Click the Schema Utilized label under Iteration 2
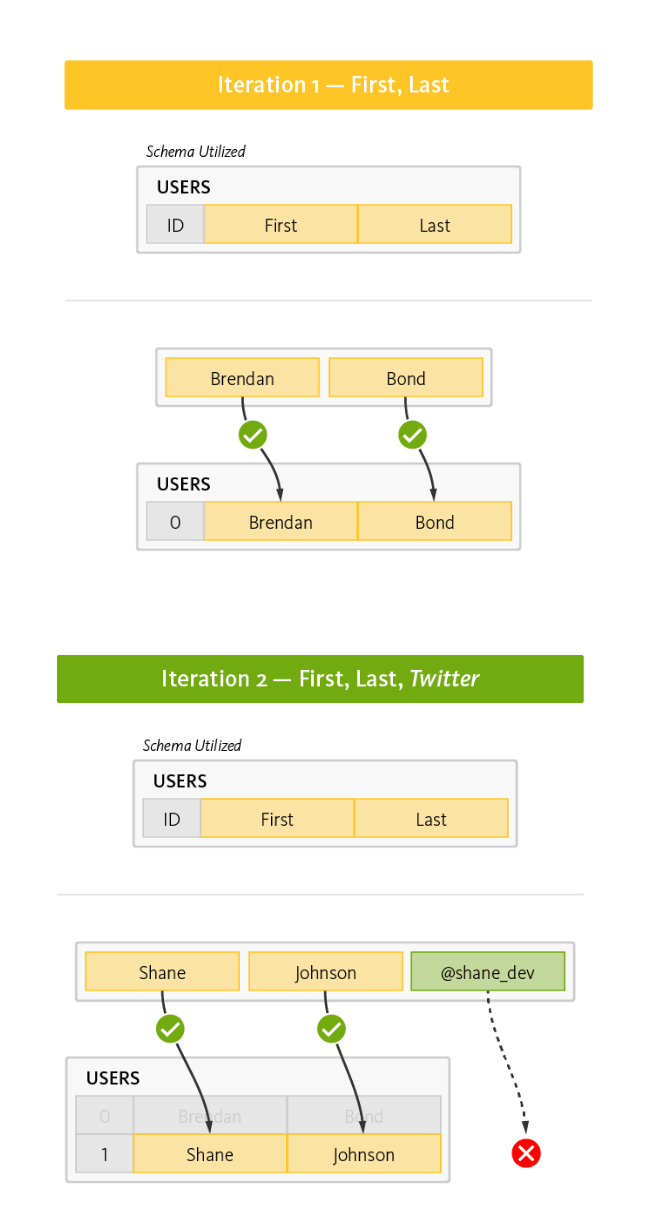 (x=192, y=745)
